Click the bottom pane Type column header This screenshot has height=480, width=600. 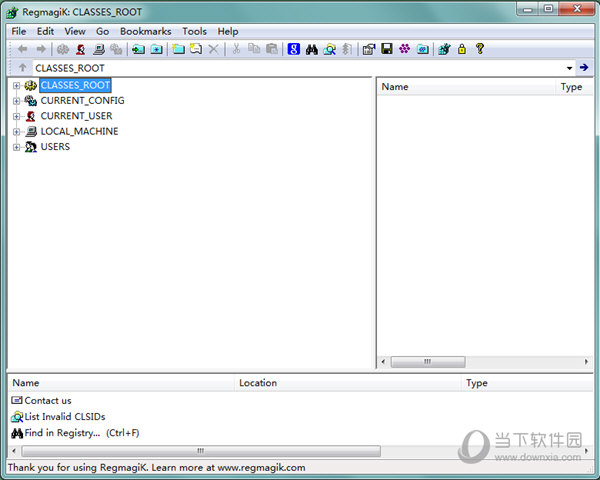point(527,383)
